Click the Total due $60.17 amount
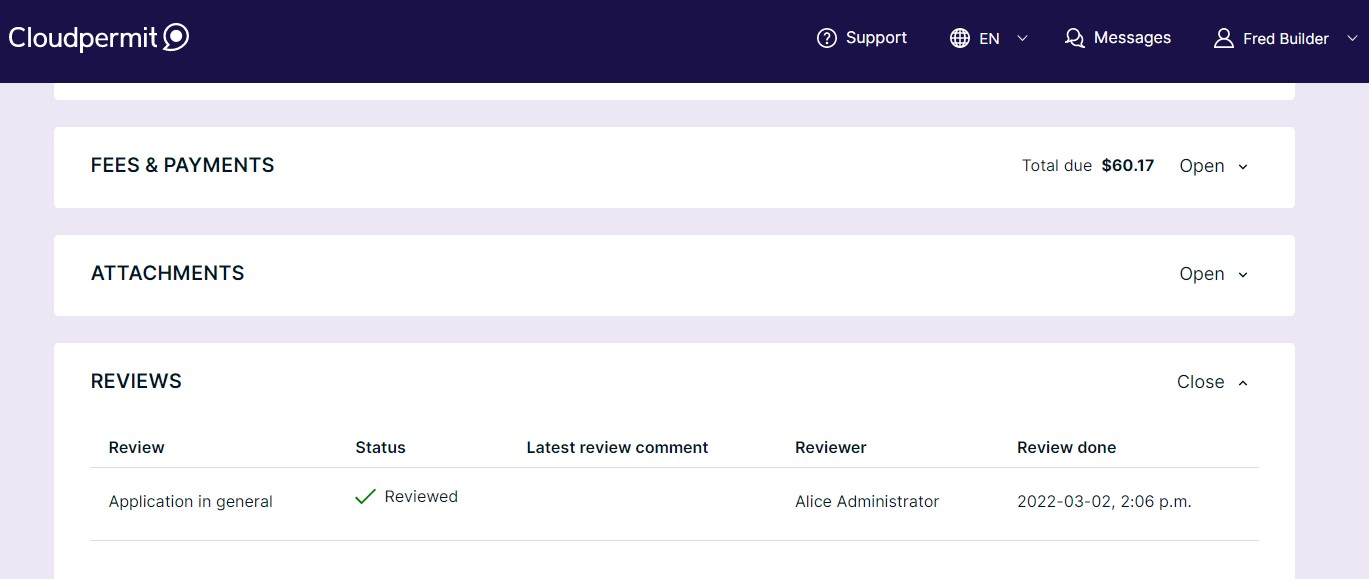The width and height of the screenshot is (1369, 579). 1128,166
